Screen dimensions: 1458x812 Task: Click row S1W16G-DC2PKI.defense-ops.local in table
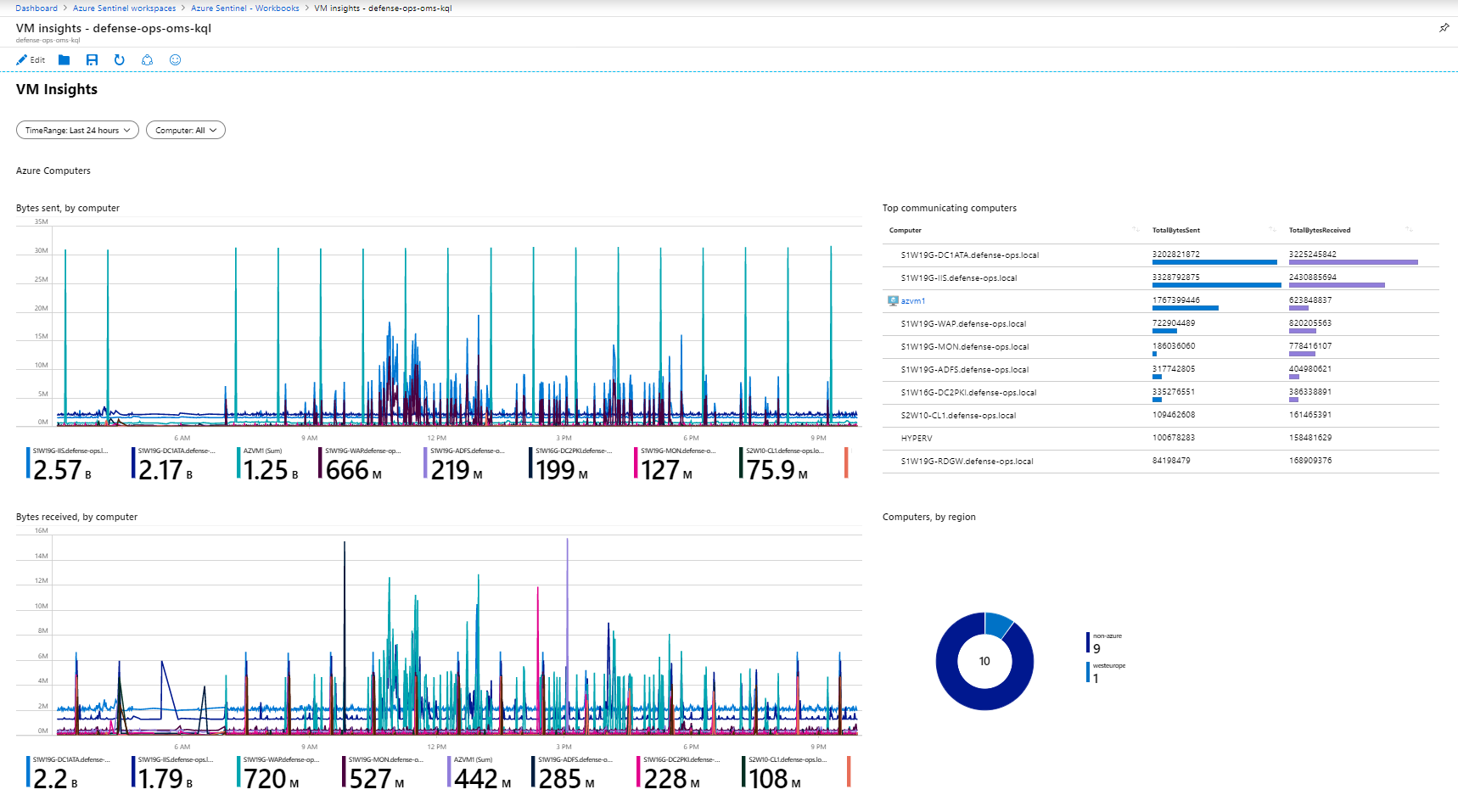(x=1160, y=393)
